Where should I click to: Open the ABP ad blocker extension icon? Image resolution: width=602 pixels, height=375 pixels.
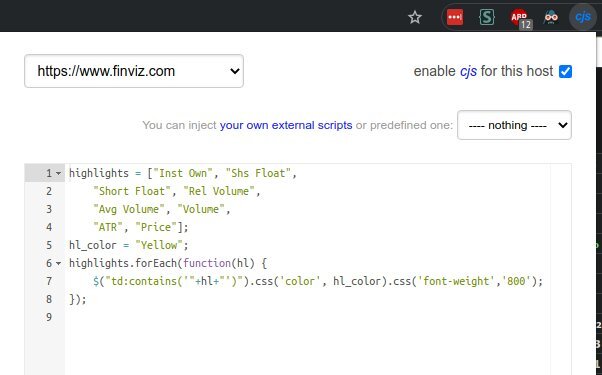click(519, 18)
